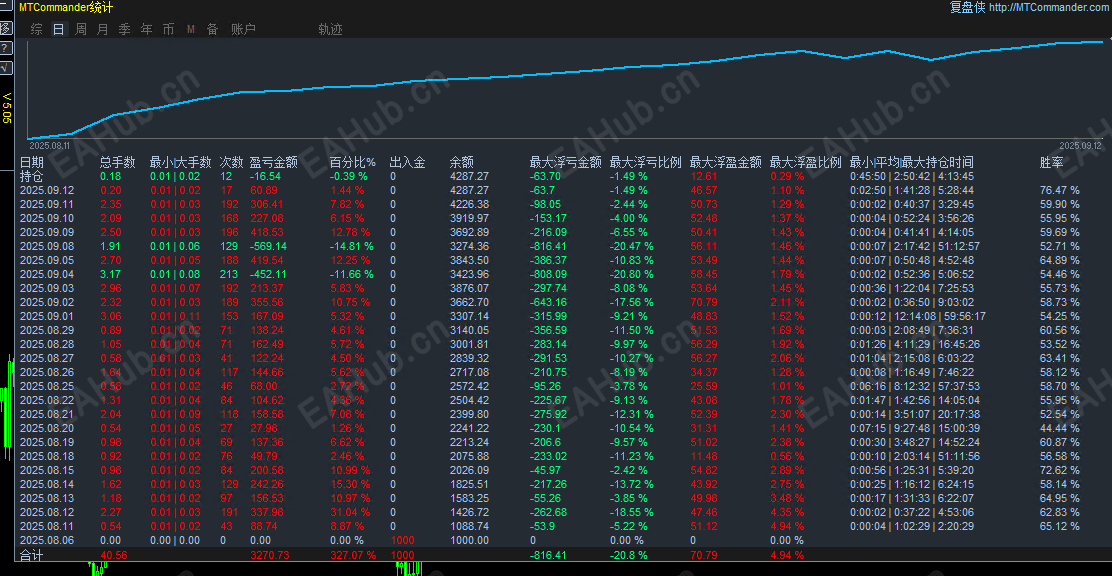Click the V 5.05 version label
Screen dimensions: 1112x576
7,107
